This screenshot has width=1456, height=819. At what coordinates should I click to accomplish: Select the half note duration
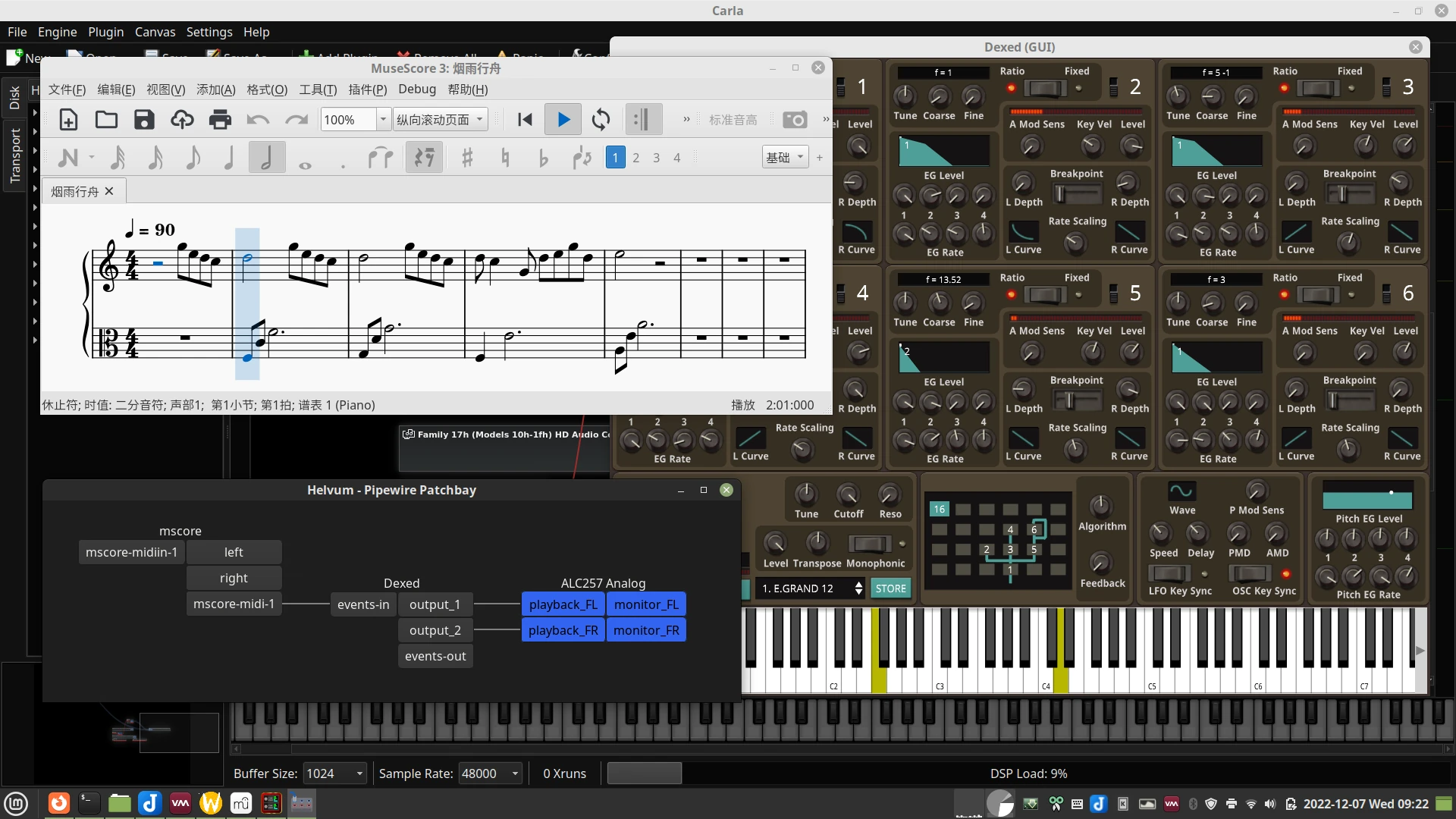tap(267, 158)
